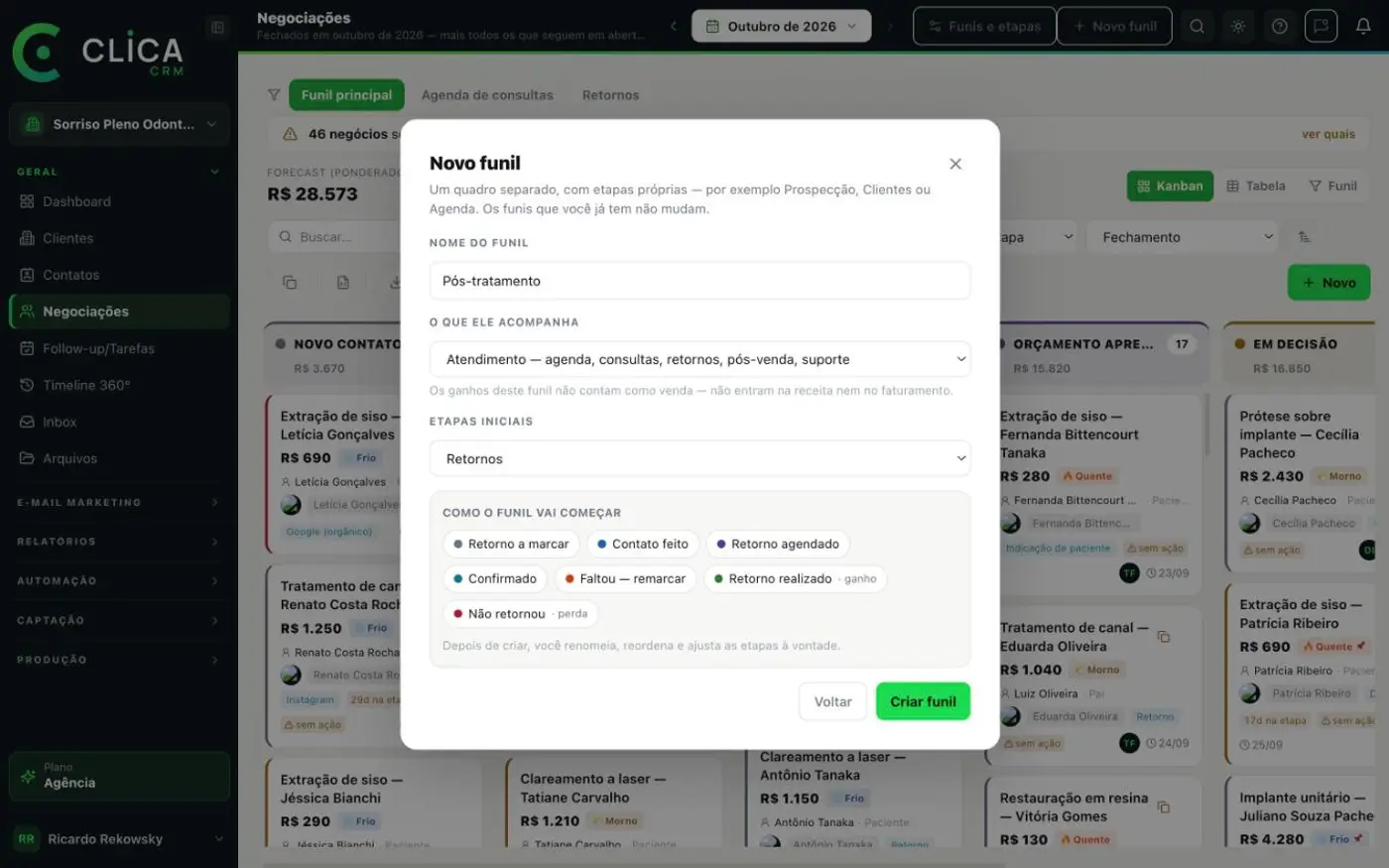Open Follow-up/Tarefas in the sidebar

coord(119,348)
